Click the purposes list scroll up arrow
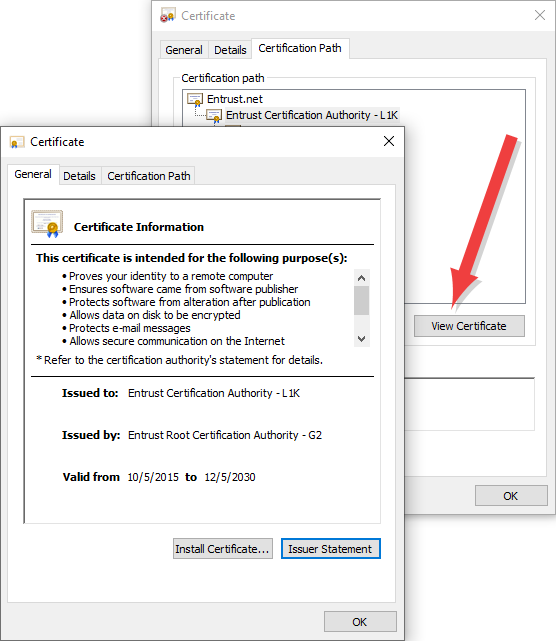The height and width of the screenshot is (641, 556). tap(361, 278)
